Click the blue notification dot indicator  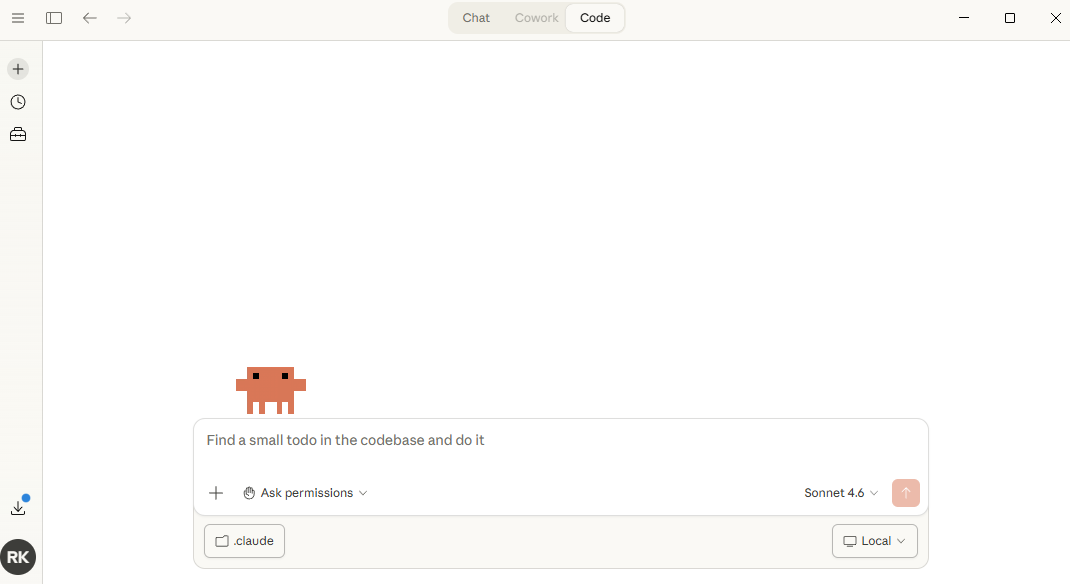coord(25,497)
